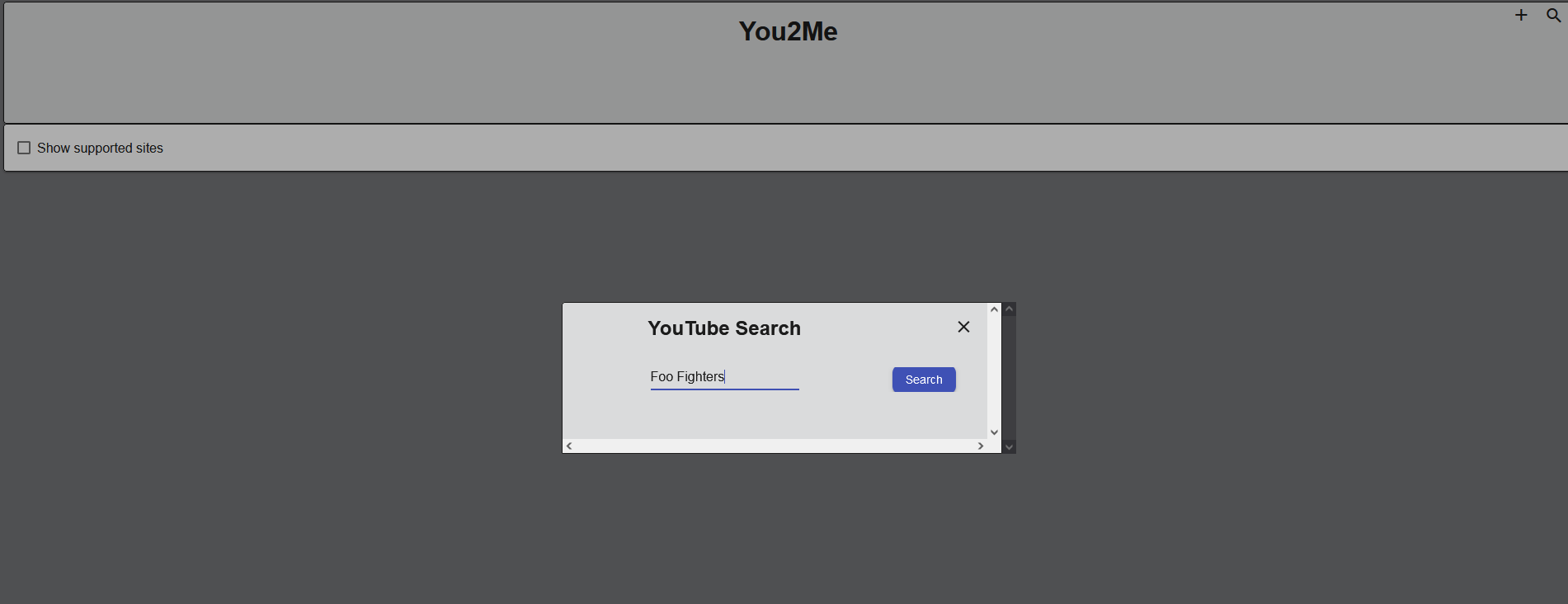Click the You2Me title heading
This screenshot has width=1568, height=604.
pyautogui.click(x=788, y=31)
